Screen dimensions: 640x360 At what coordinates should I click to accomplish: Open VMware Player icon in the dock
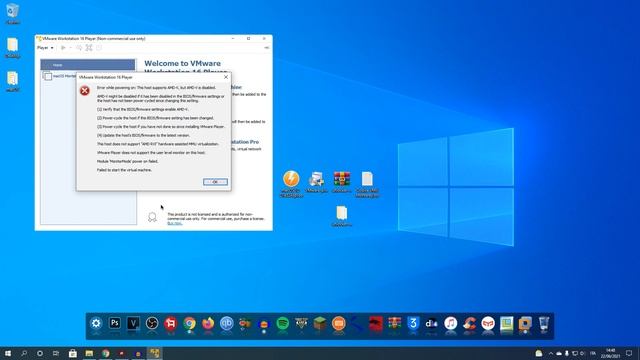[x=525, y=323]
